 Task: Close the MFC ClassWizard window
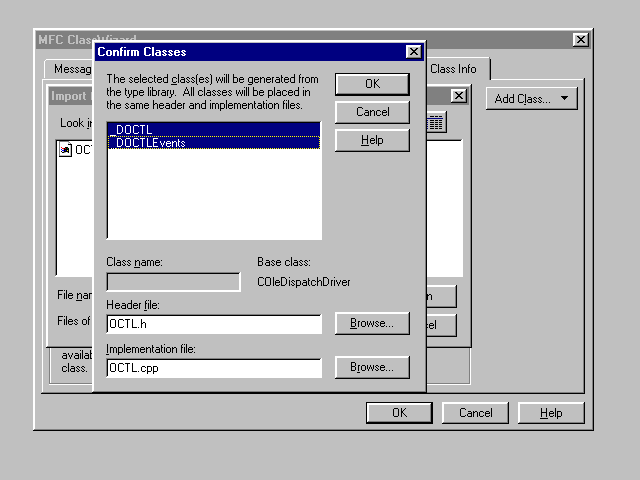580,40
